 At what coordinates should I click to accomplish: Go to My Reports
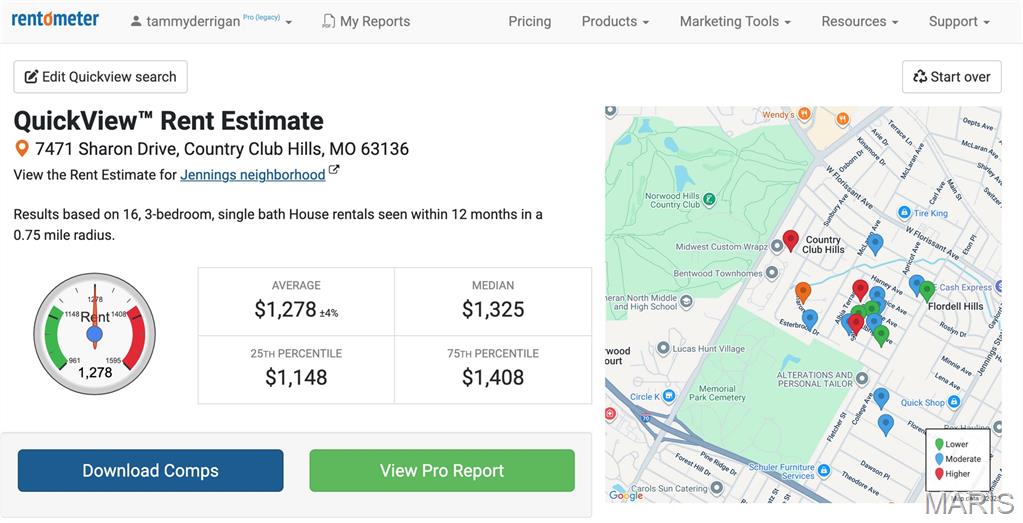(x=366, y=21)
